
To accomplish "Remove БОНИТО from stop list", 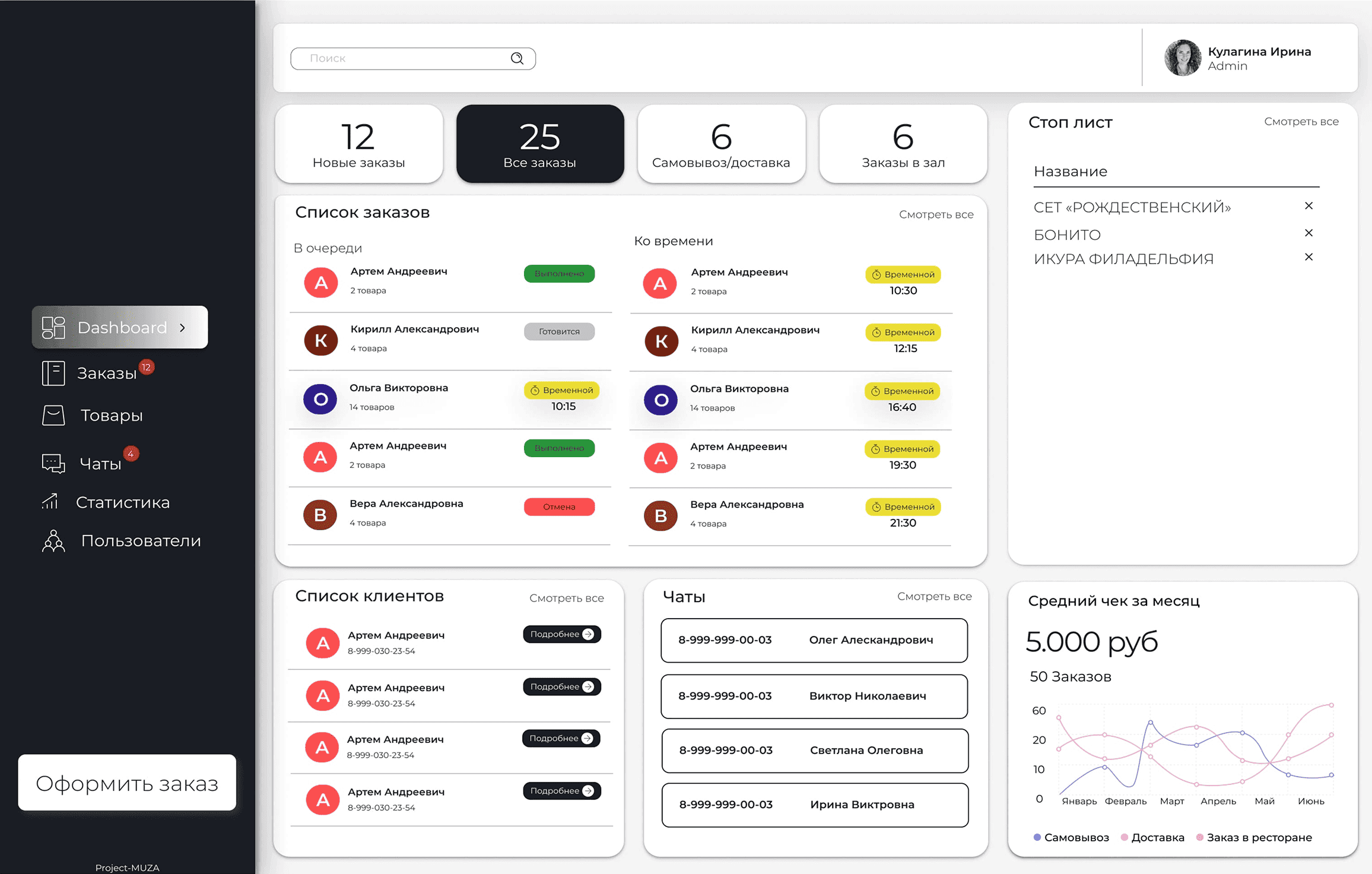I will [1309, 233].
